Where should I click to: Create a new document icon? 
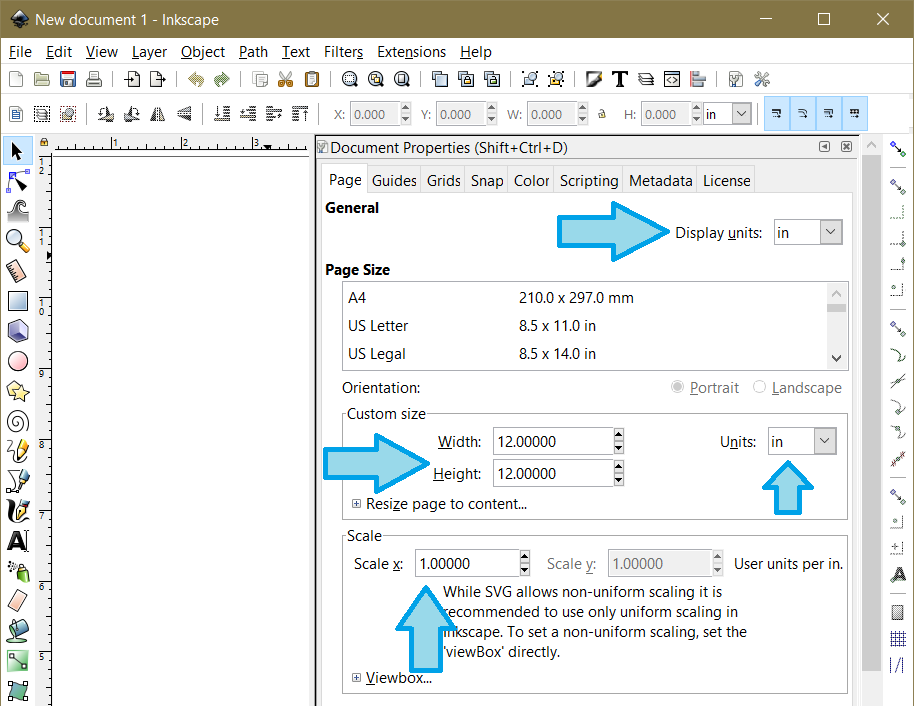tap(16, 79)
